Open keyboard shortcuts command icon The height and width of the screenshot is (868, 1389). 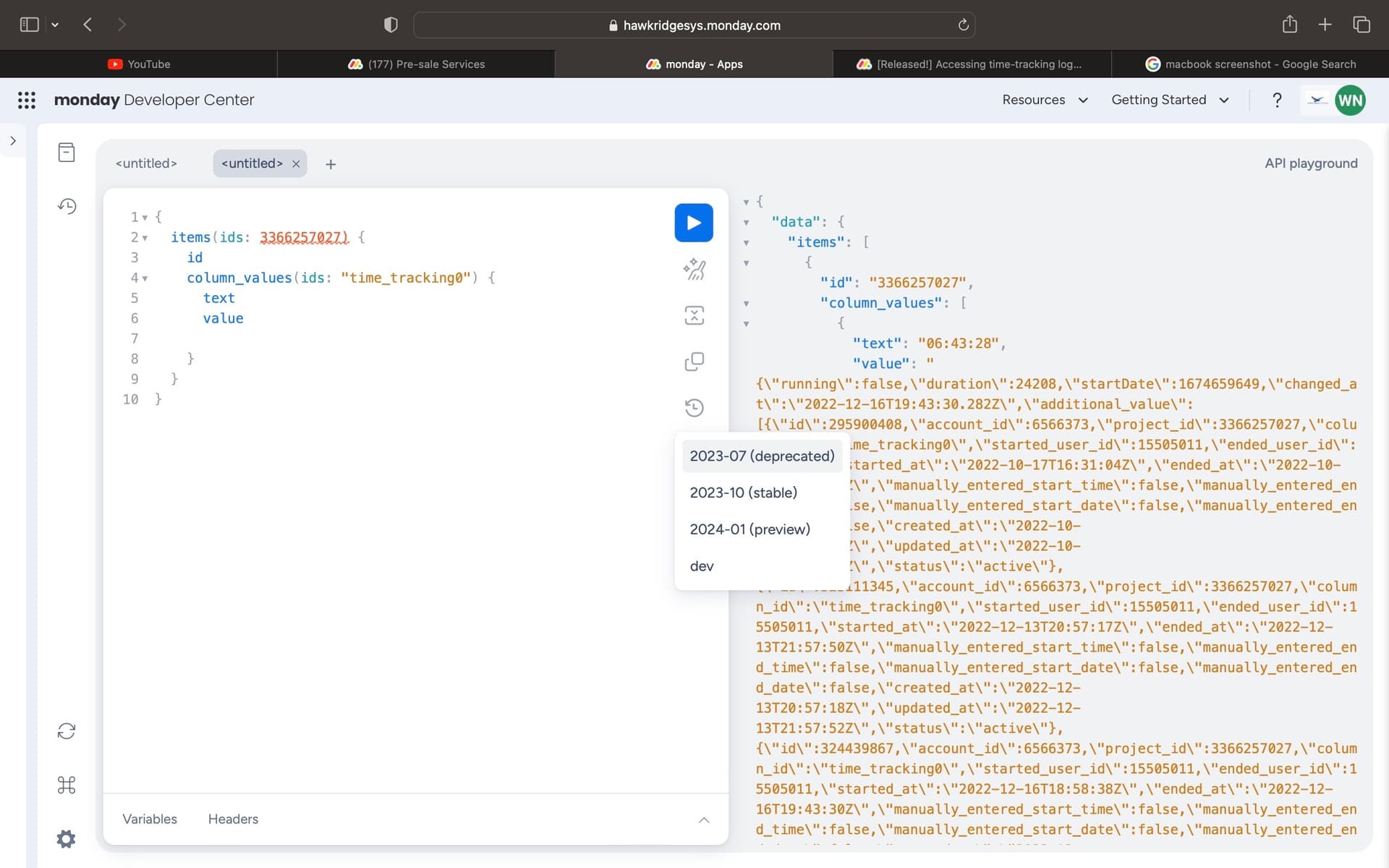point(67,785)
